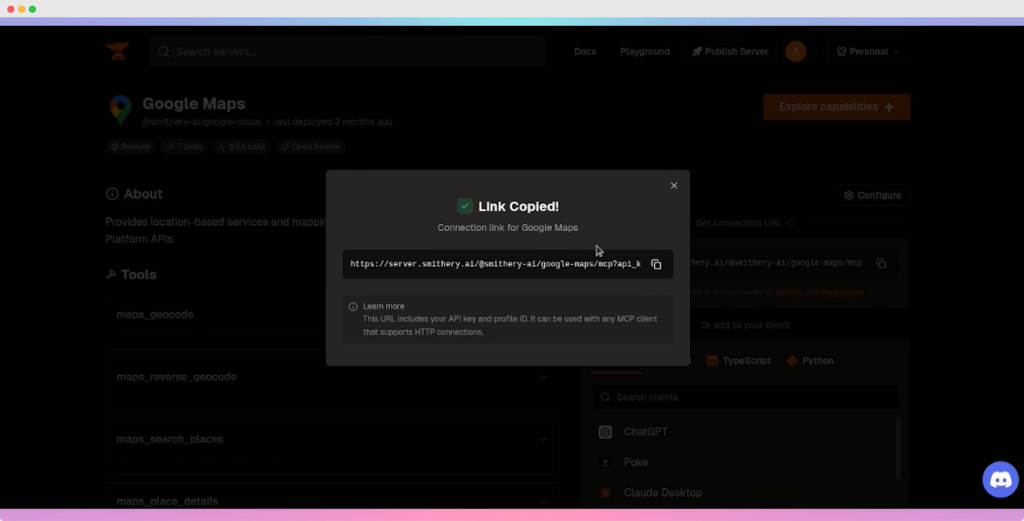The height and width of the screenshot is (521, 1024).
Task: Click the Explore capabilities button
Action: pos(836,107)
